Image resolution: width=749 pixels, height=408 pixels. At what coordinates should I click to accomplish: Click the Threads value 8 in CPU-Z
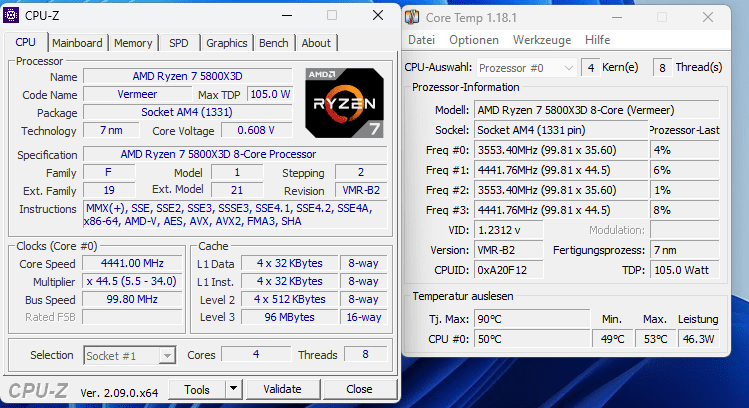pyautogui.click(x=365, y=354)
